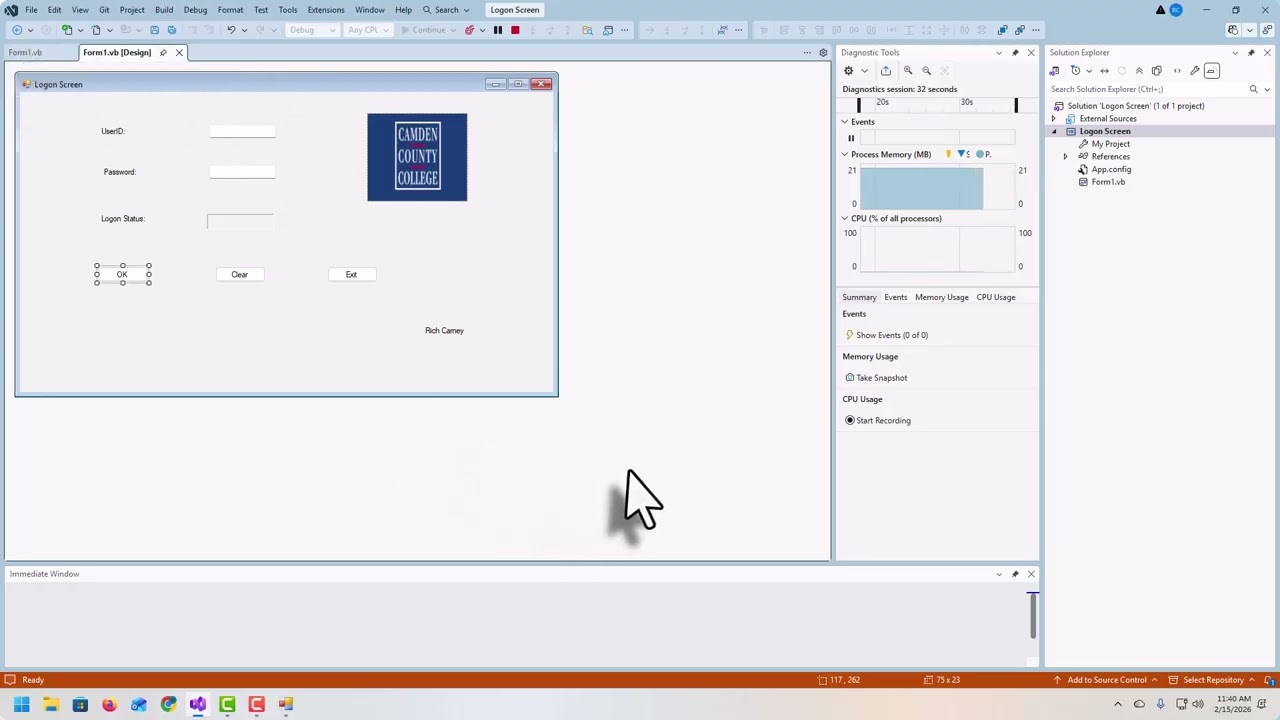Click Take Snapshot link
1280x720 pixels.
pos(876,378)
